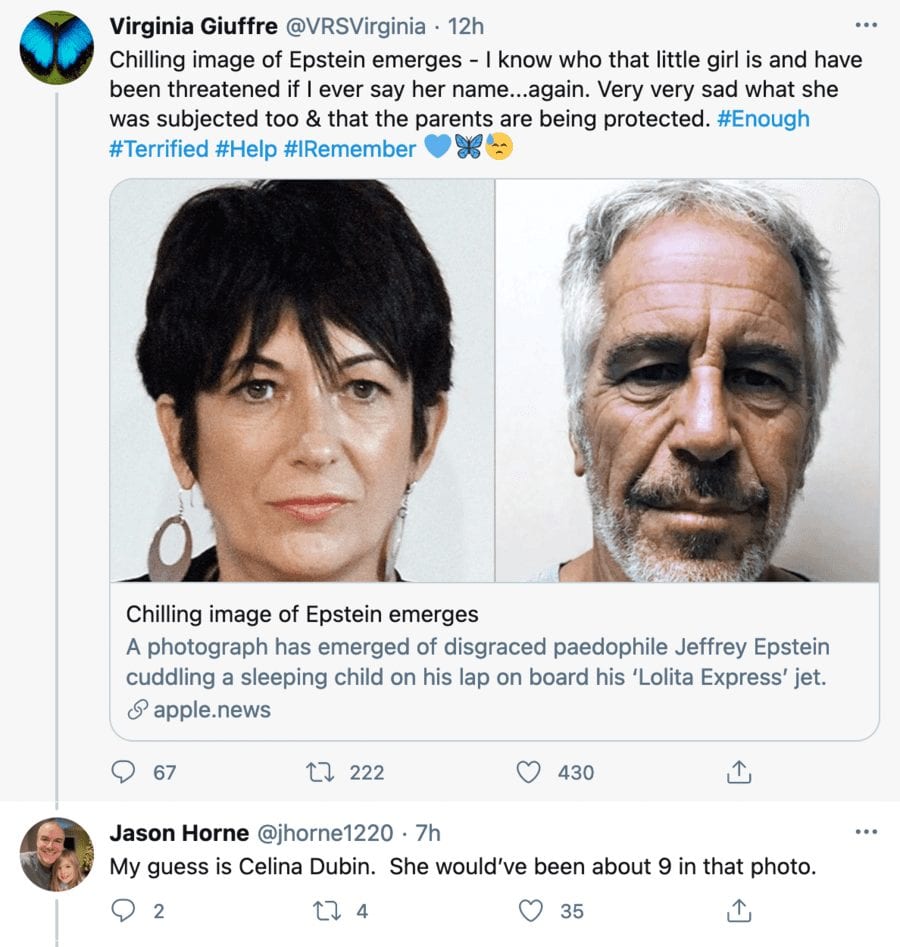Screen dimensions: 900x947
Task: Click the article headline in link card
Action: [302, 614]
